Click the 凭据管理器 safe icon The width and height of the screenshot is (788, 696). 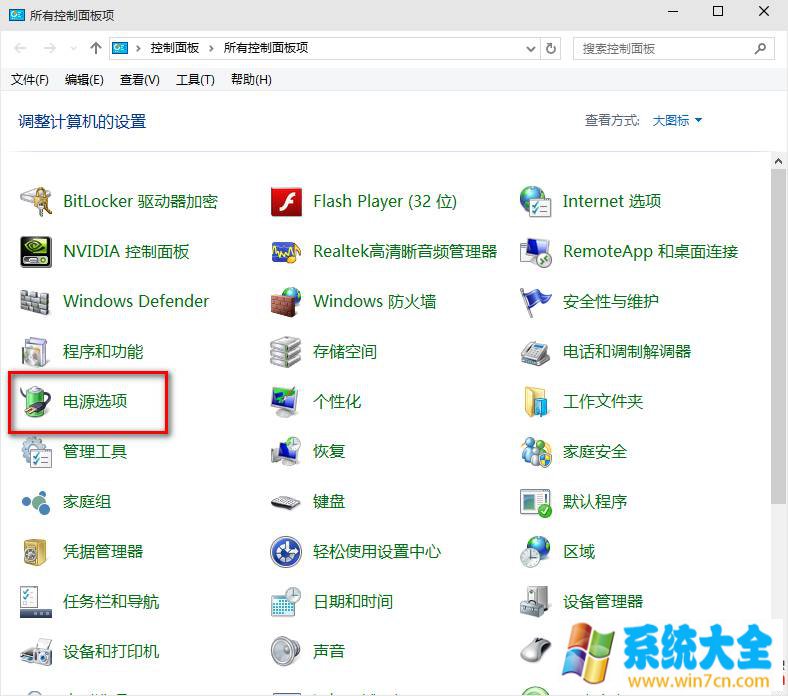(35, 552)
